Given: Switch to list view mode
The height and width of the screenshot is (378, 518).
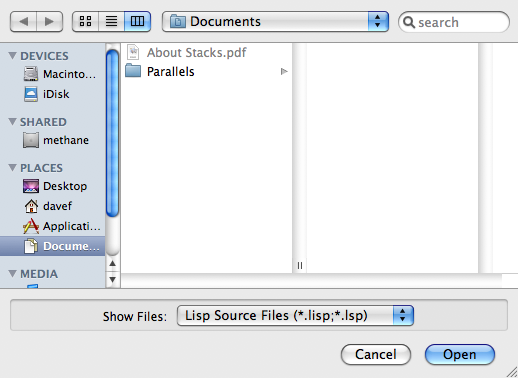Looking at the screenshot, I should (111, 22).
